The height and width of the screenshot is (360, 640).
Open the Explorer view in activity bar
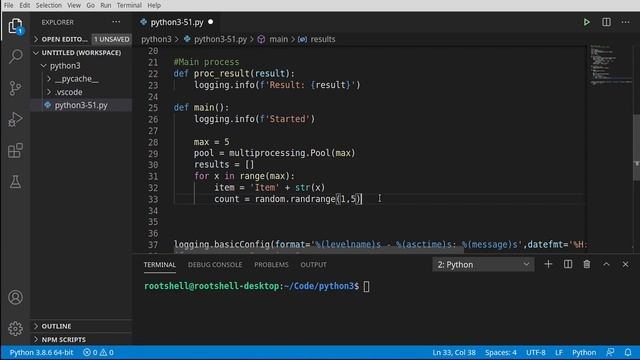(x=16, y=26)
